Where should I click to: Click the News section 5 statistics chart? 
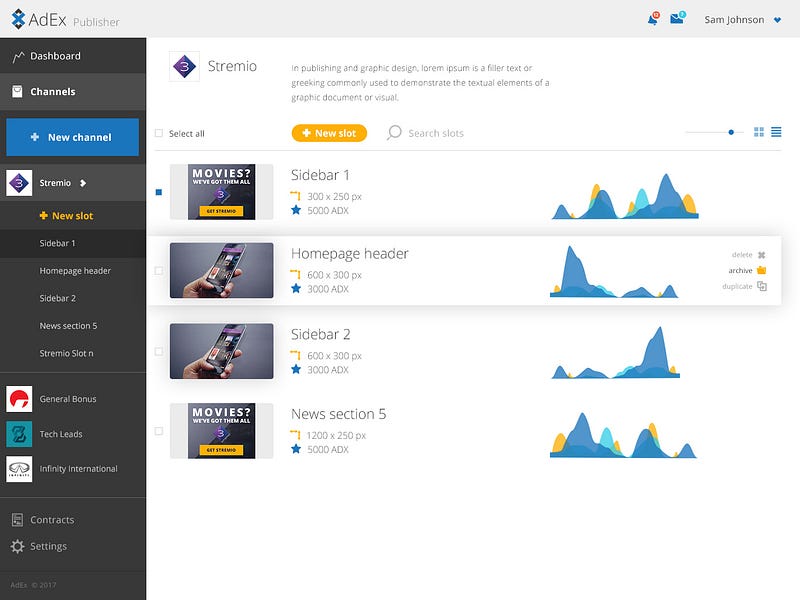click(623, 435)
